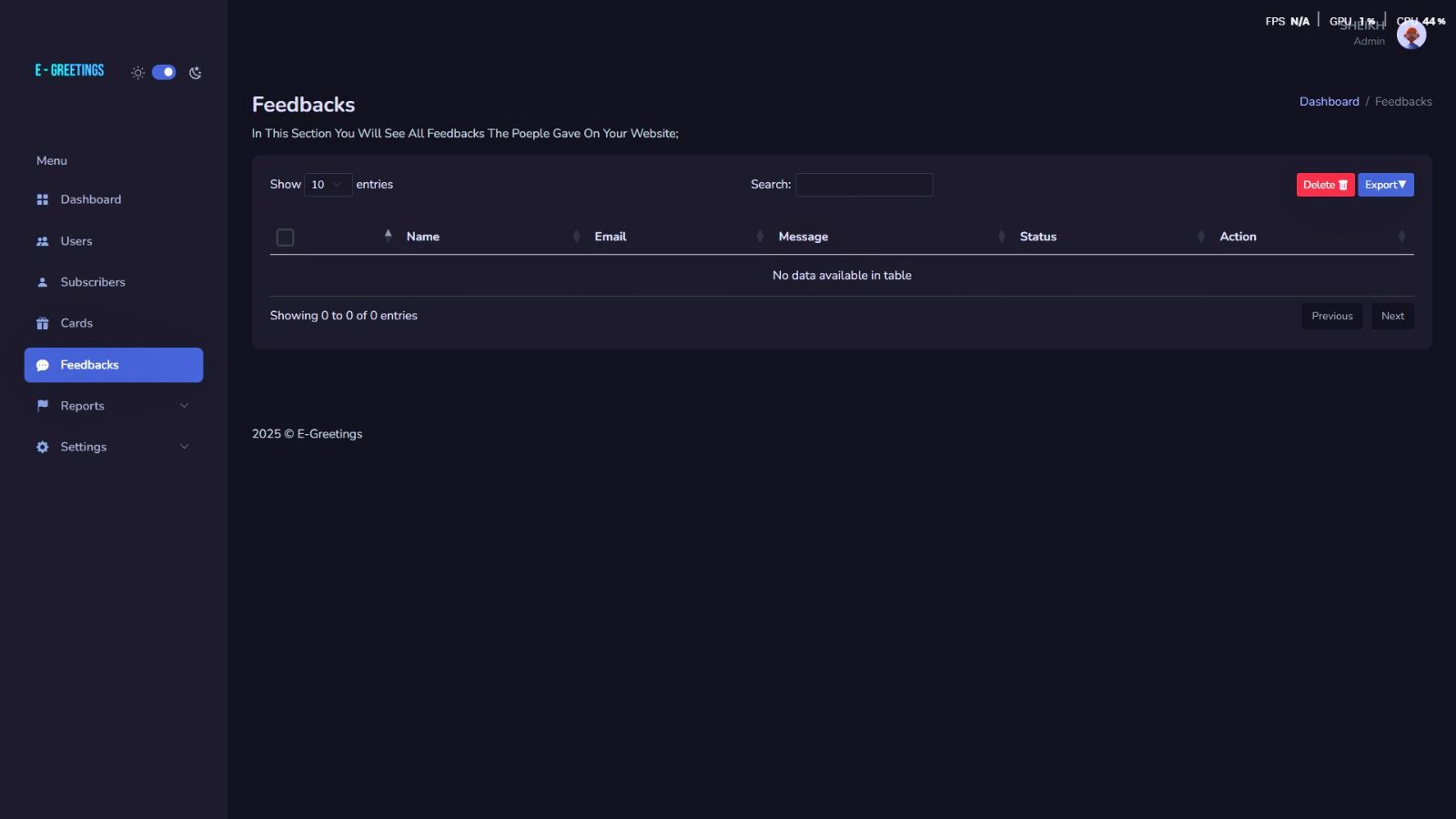The image size is (1456, 819).
Task: Click the 'No data available in table' row
Action: tap(842, 276)
